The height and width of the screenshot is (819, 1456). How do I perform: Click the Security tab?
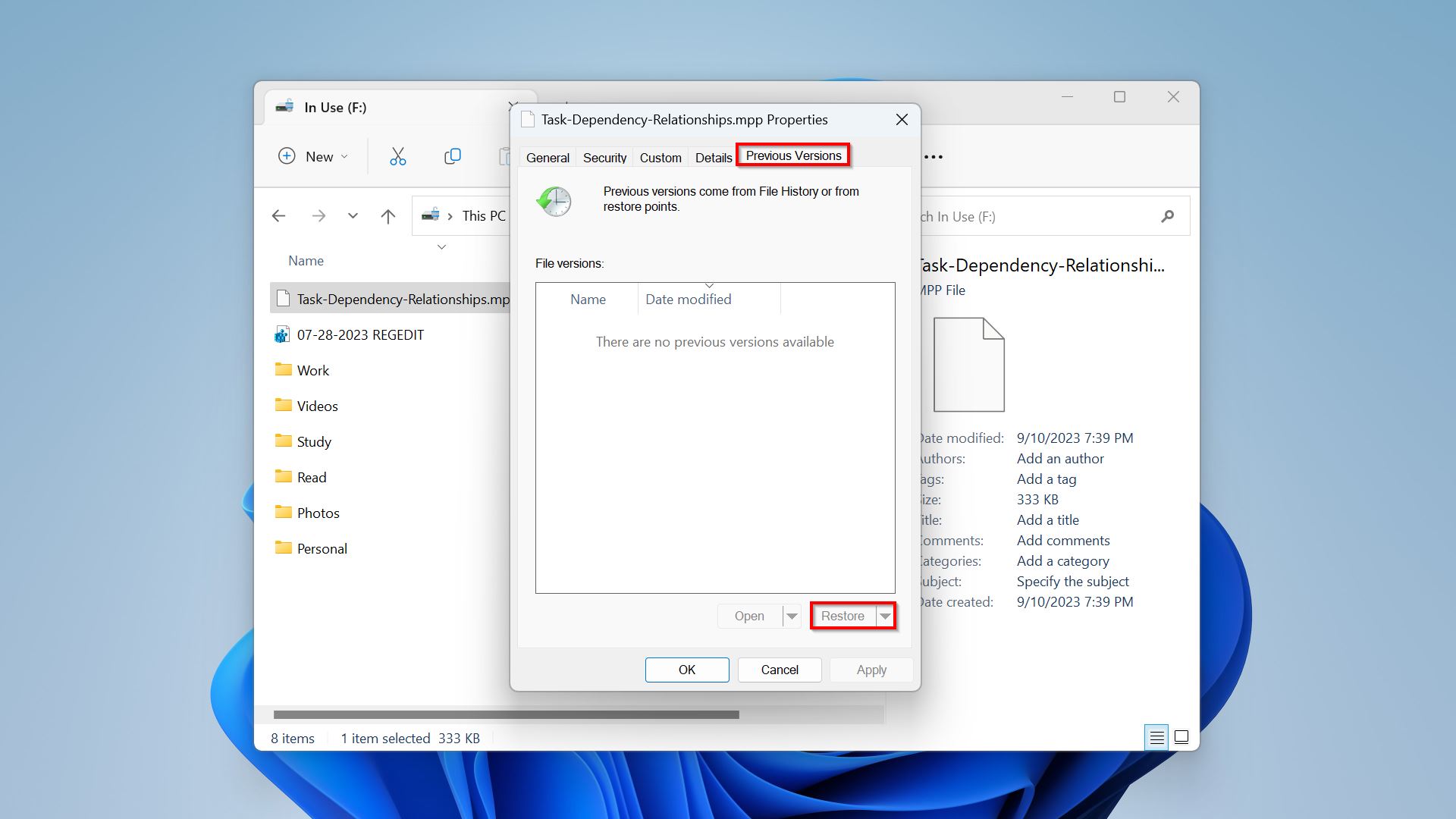pyautogui.click(x=604, y=155)
